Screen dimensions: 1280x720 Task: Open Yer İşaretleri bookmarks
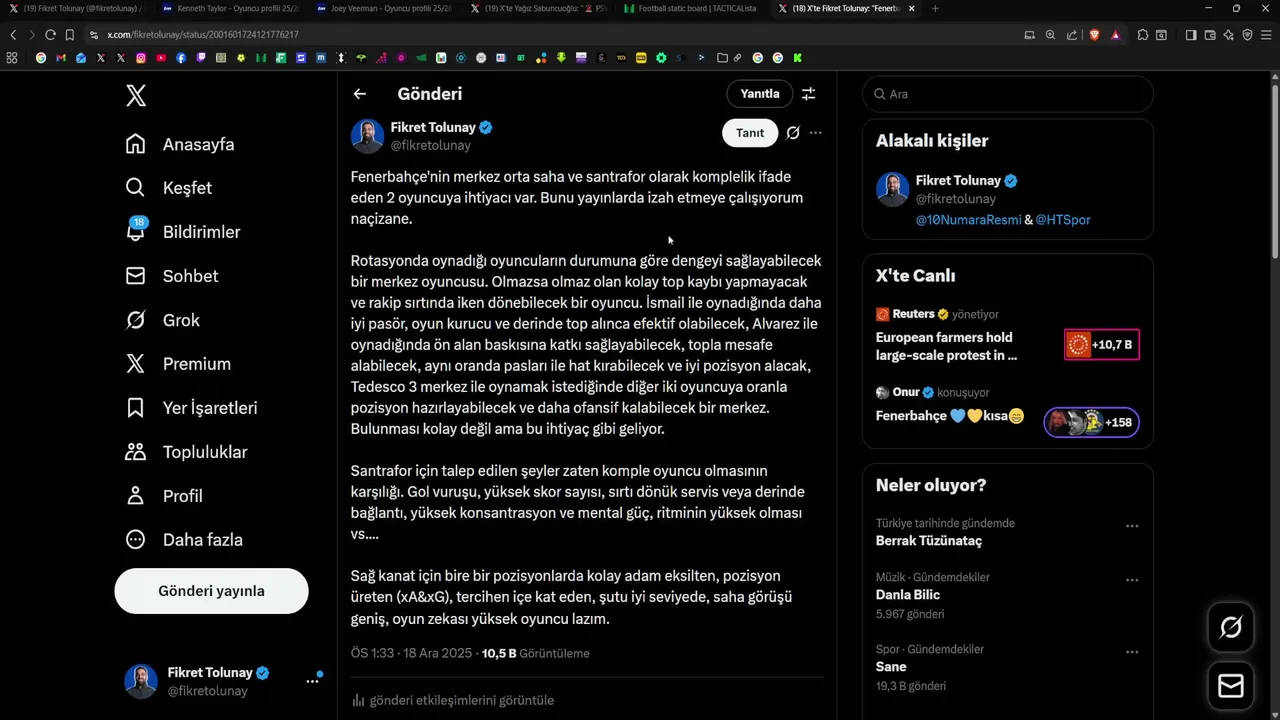point(191,408)
